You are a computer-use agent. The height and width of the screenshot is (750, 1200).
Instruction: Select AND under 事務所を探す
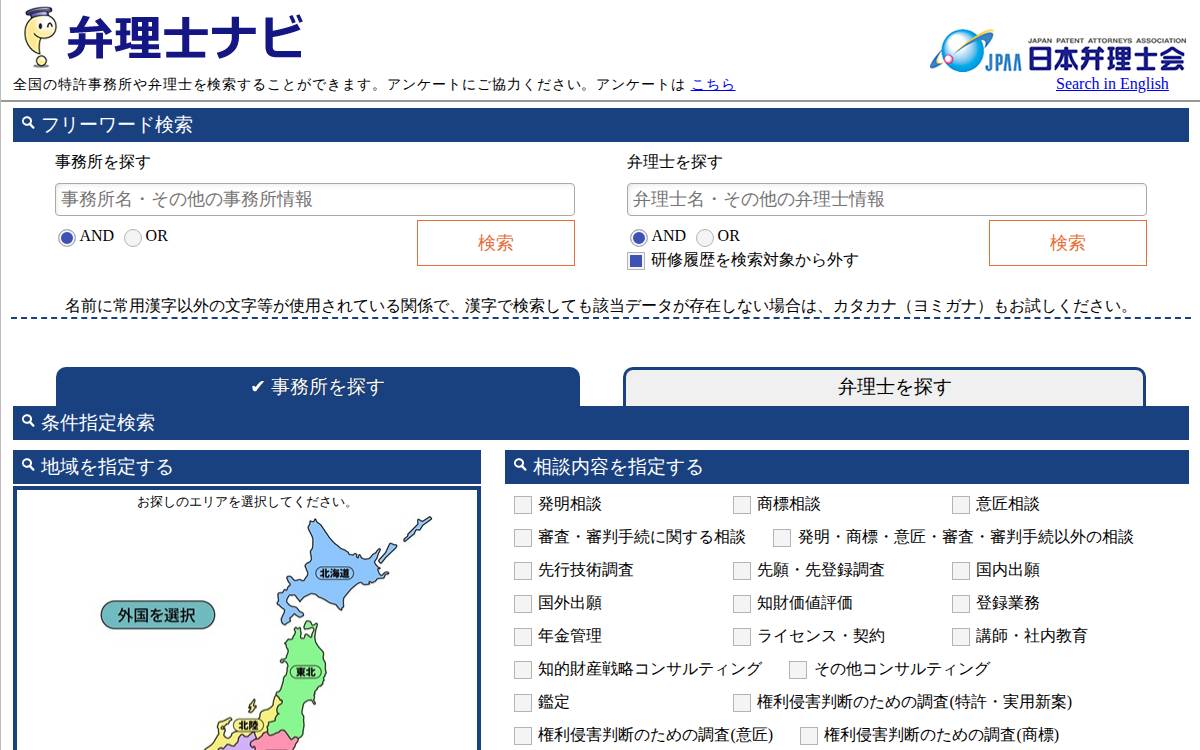(x=67, y=238)
